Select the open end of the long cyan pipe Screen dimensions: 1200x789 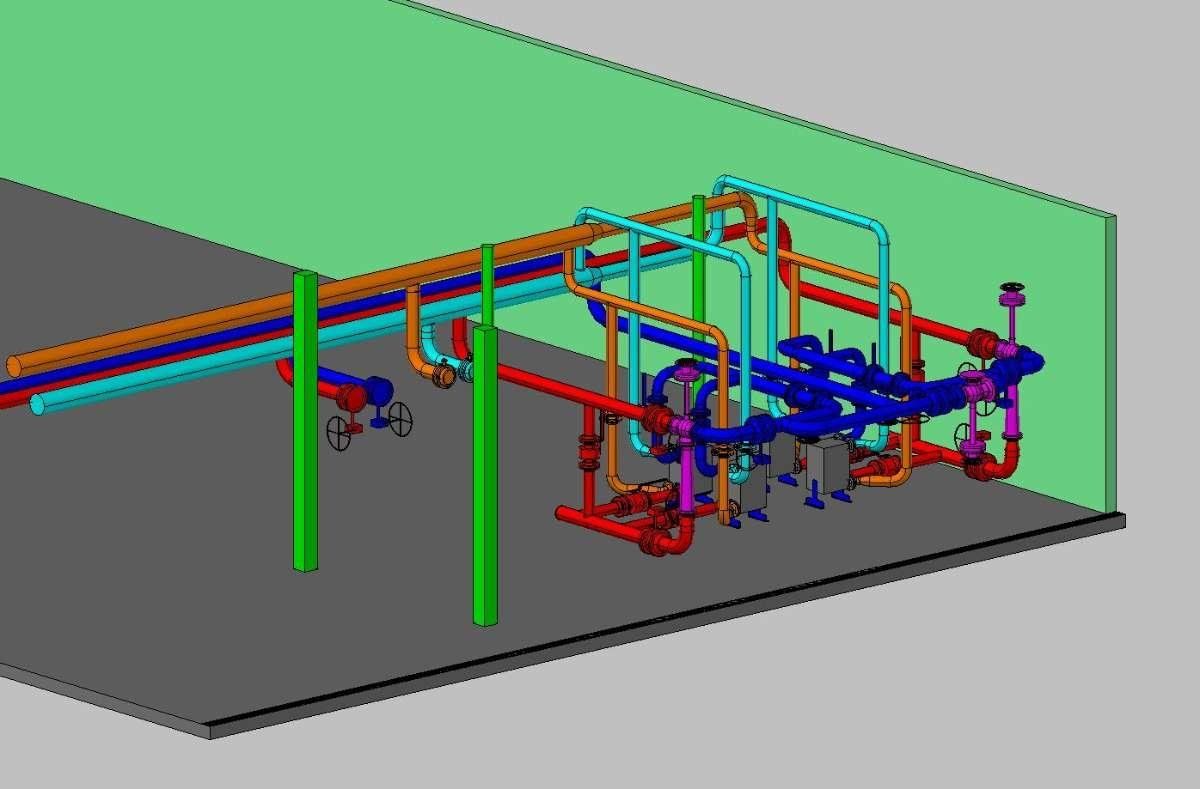[37, 404]
